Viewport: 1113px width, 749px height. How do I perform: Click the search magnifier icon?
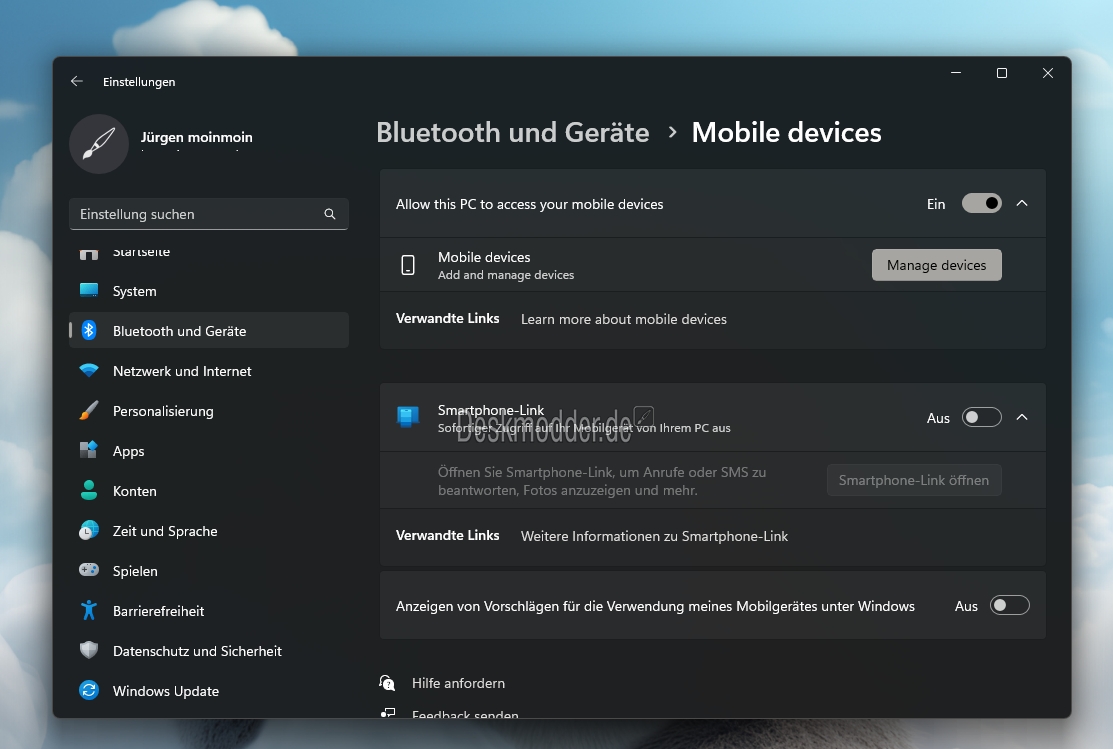point(330,214)
